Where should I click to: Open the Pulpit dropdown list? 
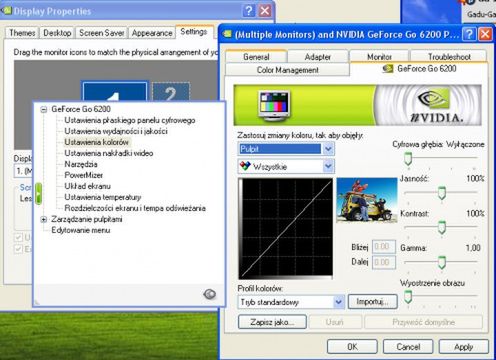[x=328, y=149]
